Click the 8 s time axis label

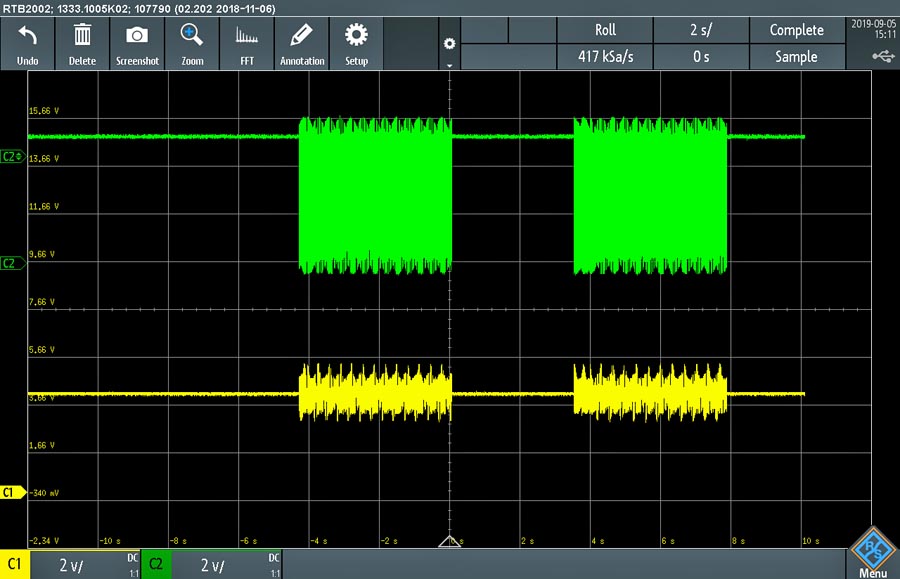coord(738,541)
